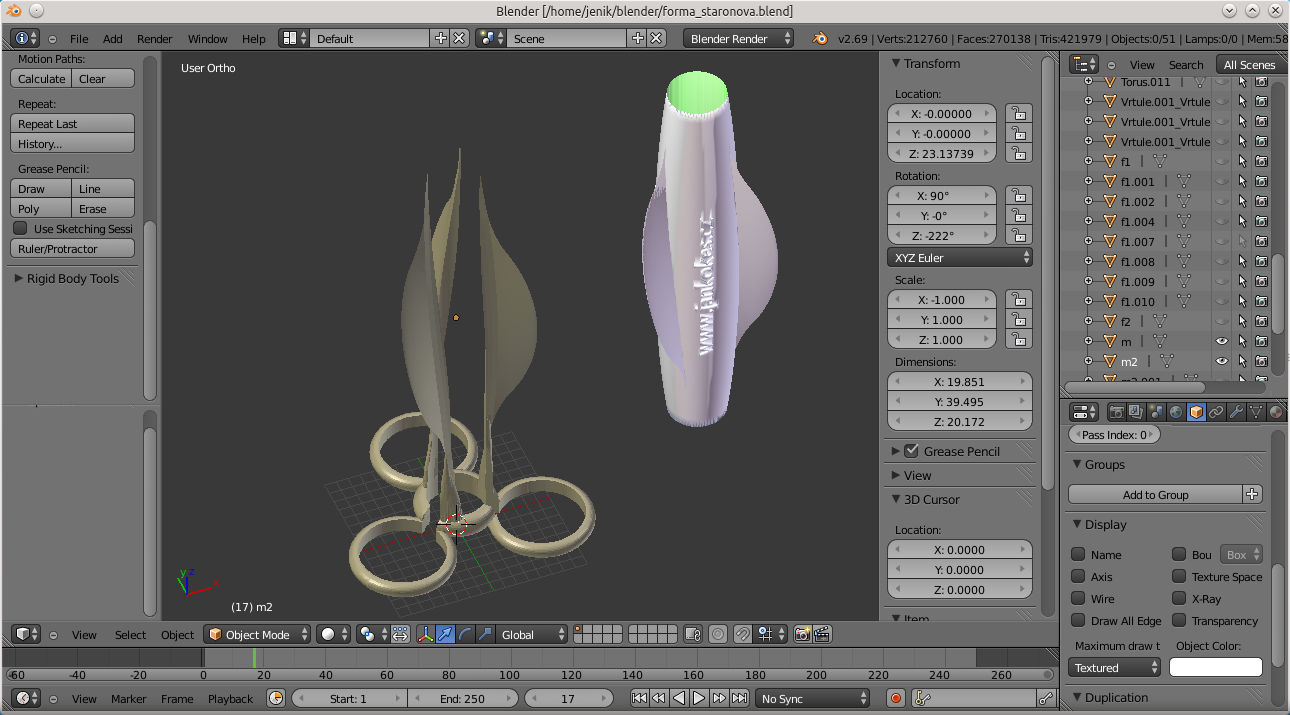
Task: Toggle lock on Location X
Action: (1018, 114)
